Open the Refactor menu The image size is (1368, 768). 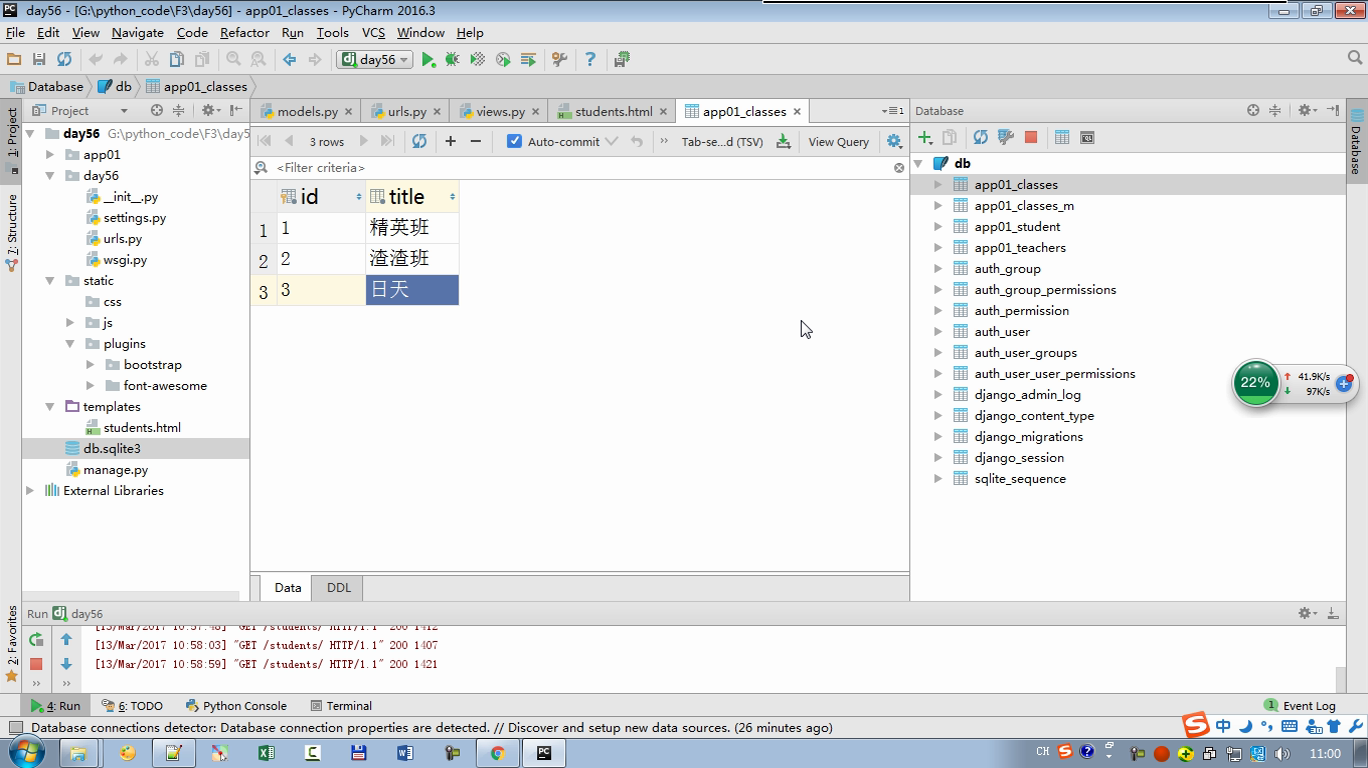tap(244, 33)
